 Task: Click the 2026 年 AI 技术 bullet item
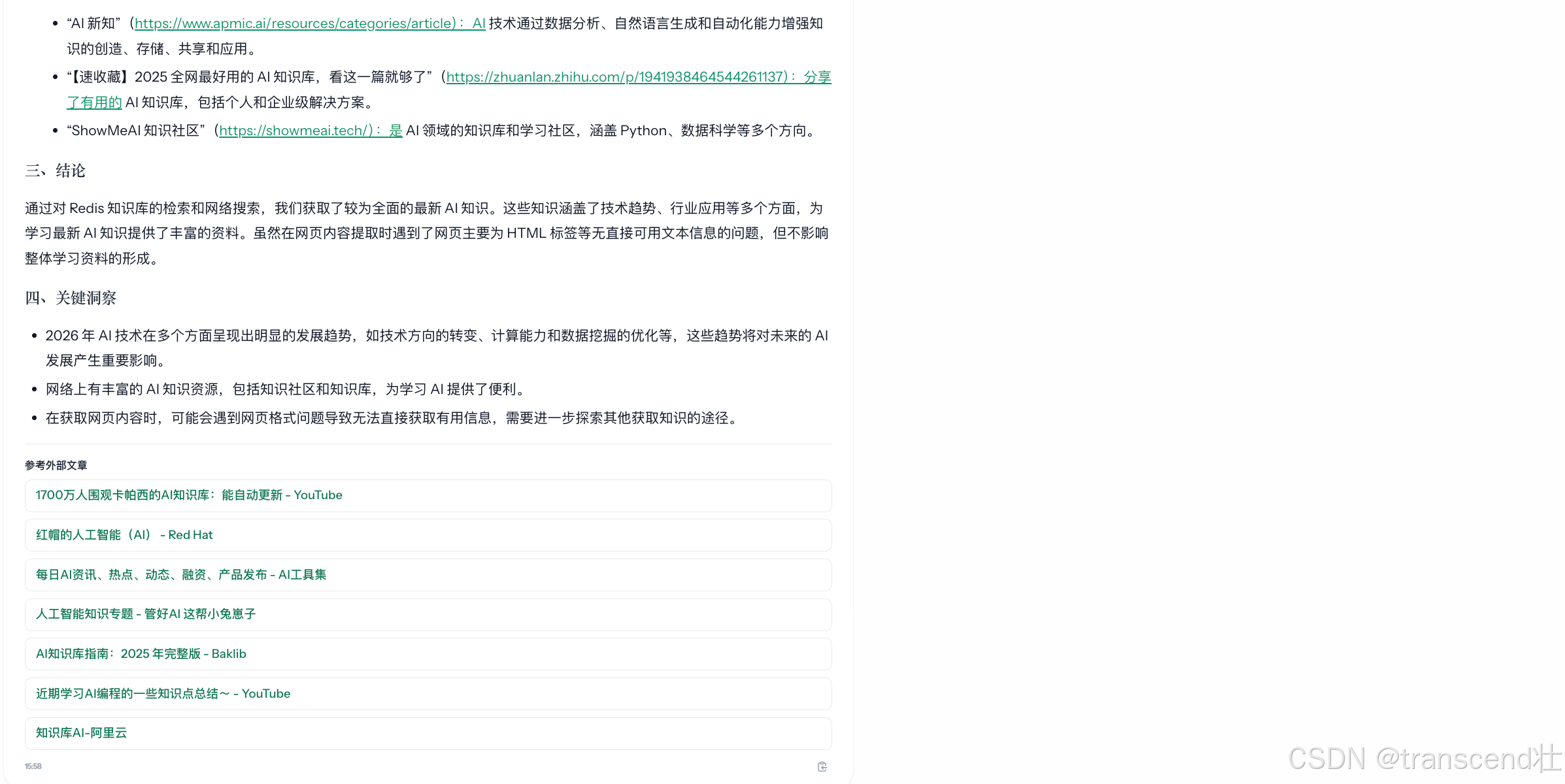pyautogui.click(x=436, y=336)
